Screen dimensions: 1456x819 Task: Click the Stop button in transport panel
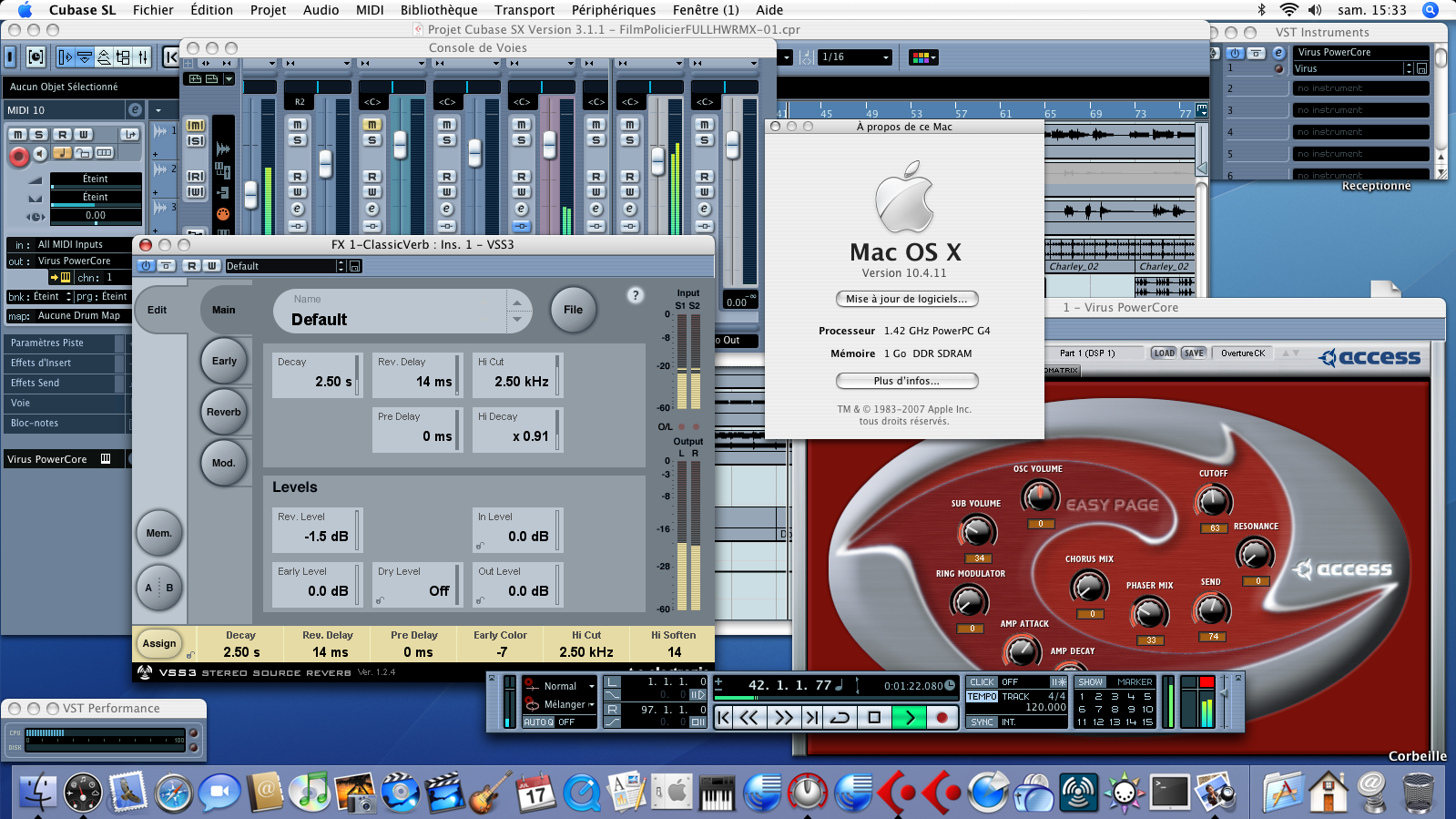[874, 718]
